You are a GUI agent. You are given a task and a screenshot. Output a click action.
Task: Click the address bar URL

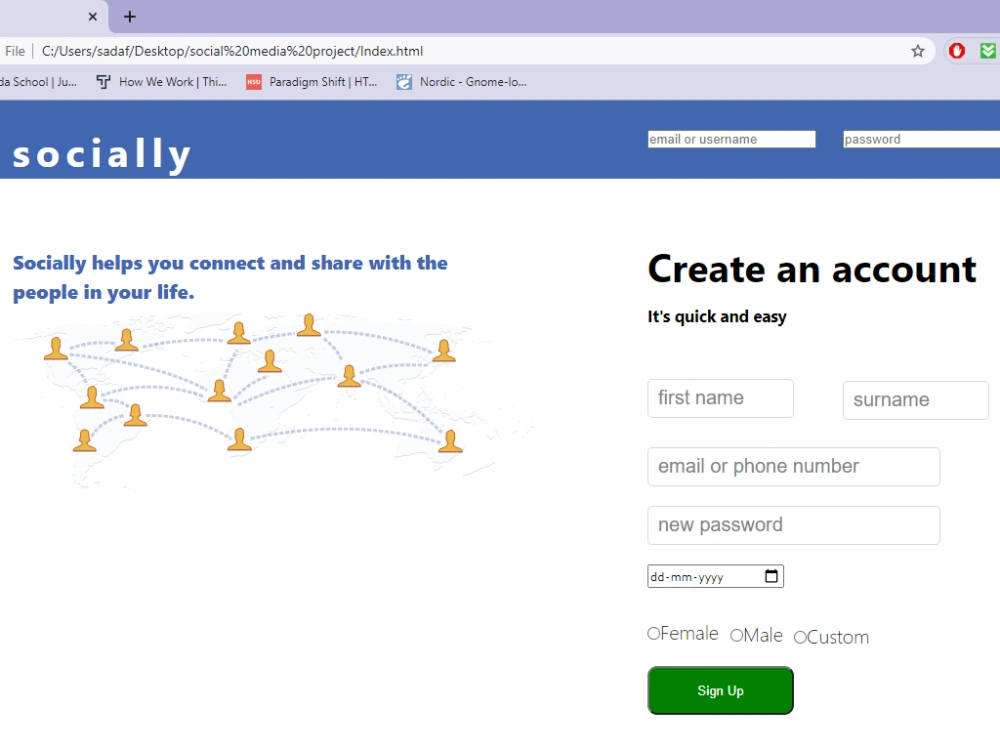232,51
